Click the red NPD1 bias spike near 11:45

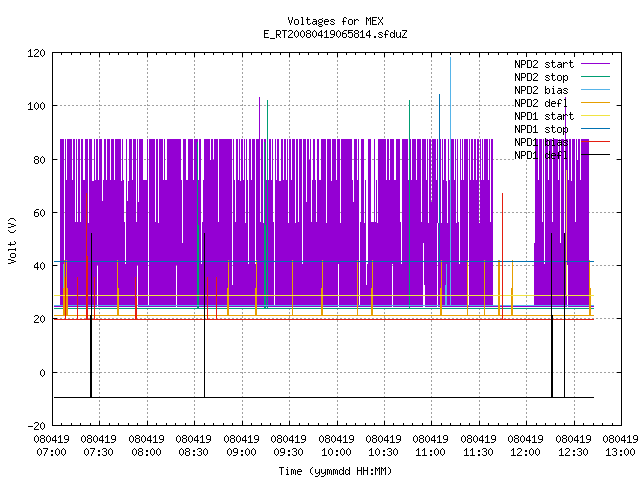tap(502, 255)
